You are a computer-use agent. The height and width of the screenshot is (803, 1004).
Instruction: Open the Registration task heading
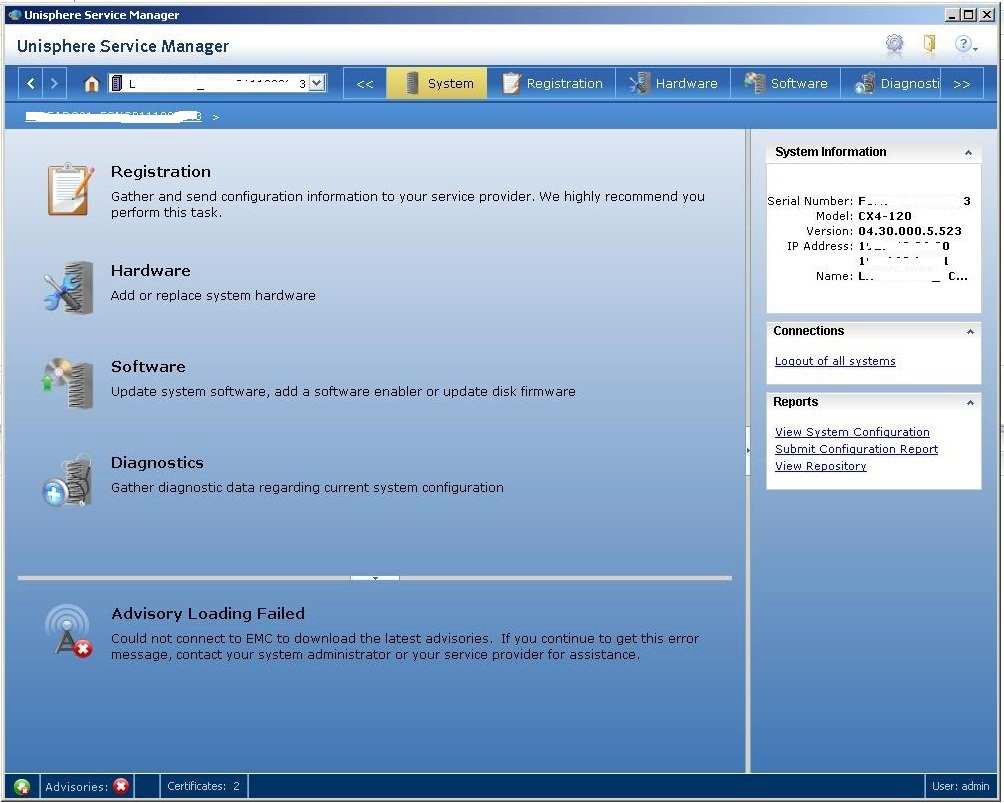tap(161, 172)
